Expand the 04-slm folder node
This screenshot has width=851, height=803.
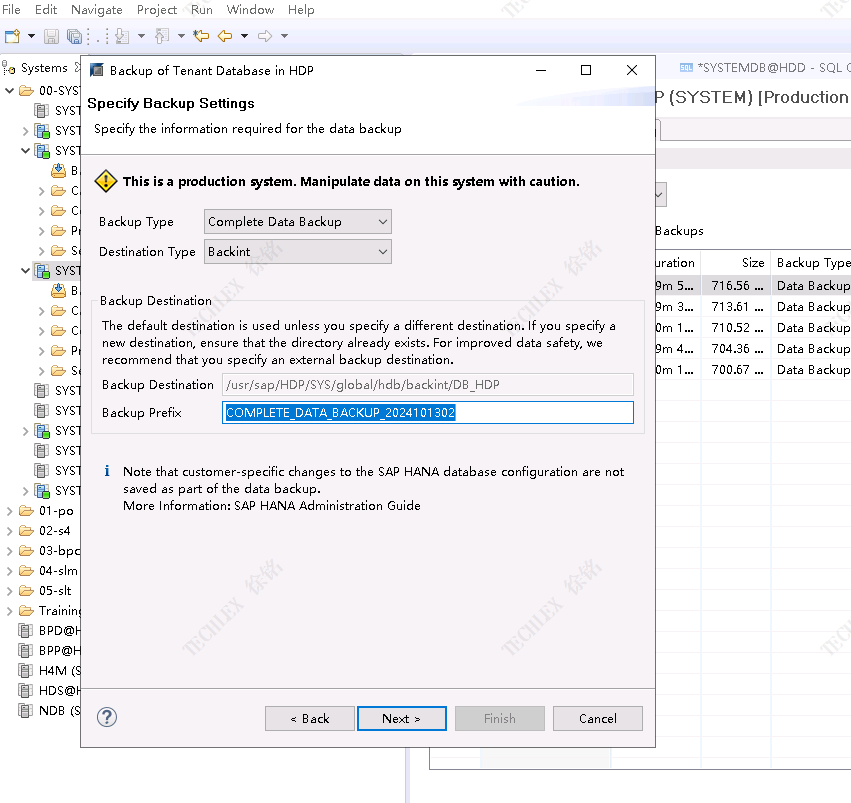click(10, 571)
